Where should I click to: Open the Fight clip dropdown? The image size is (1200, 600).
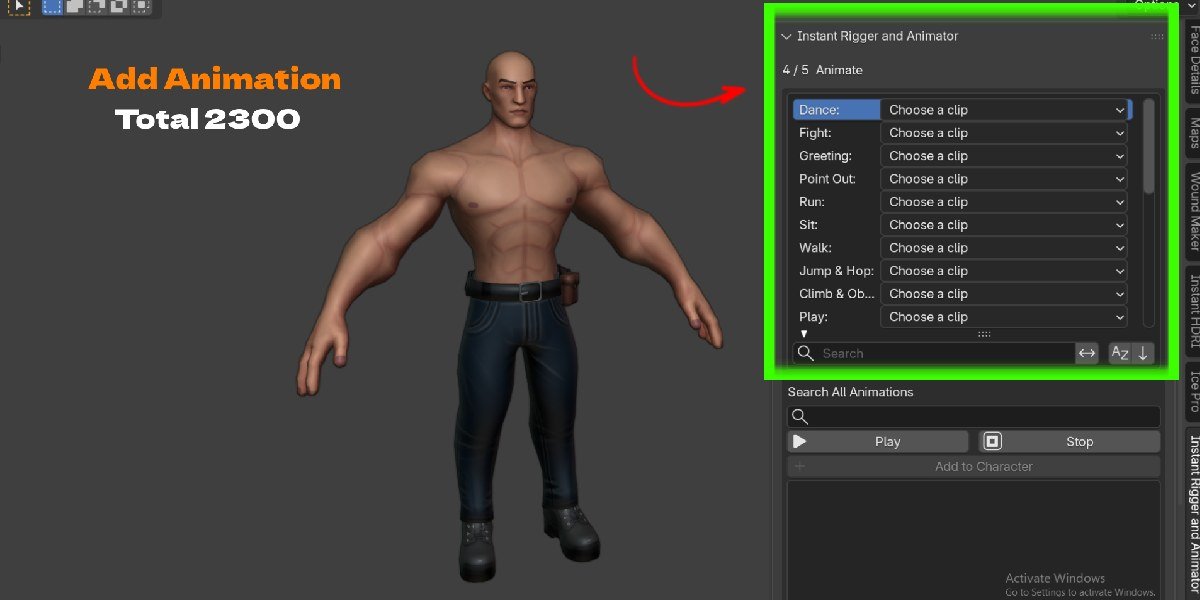click(x=1004, y=133)
